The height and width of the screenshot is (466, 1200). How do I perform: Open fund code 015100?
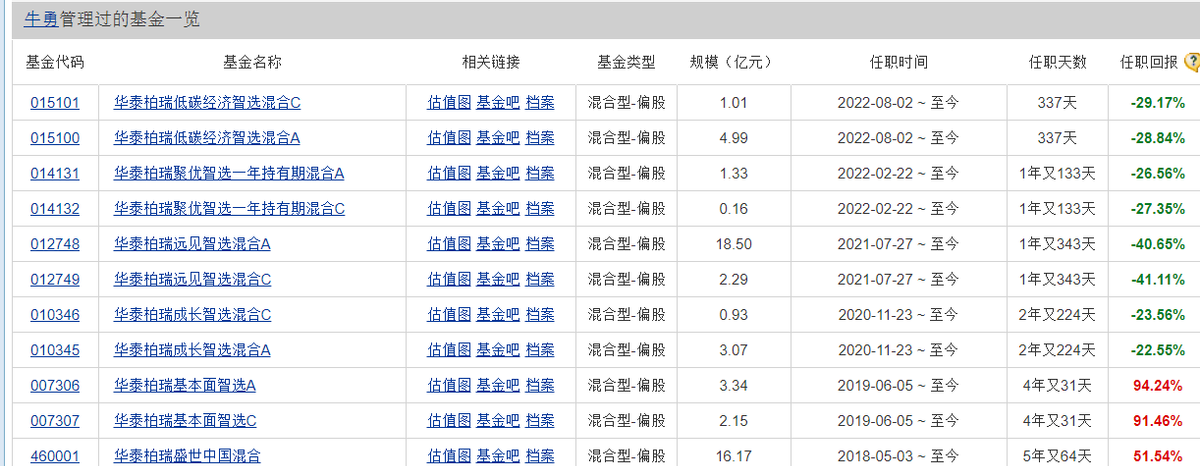pyautogui.click(x=55, y=137)
